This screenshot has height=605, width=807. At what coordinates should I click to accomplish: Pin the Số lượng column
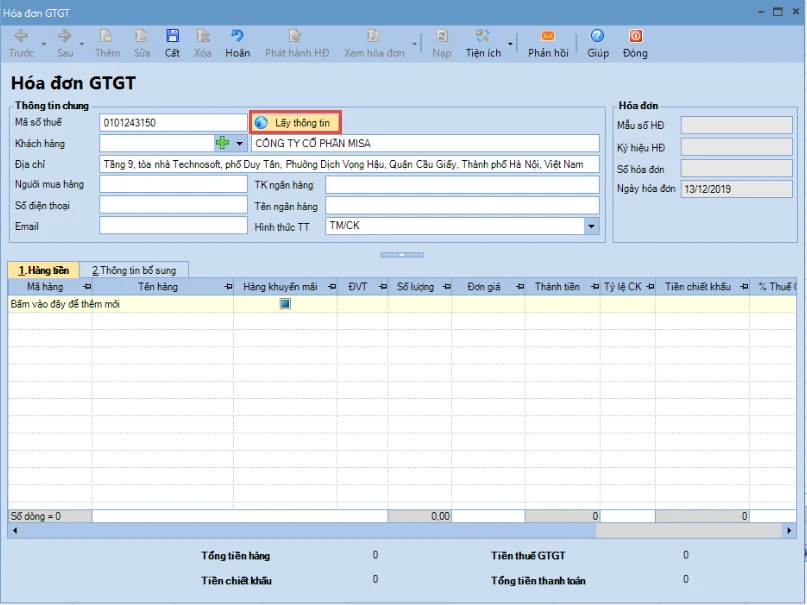[446, 287]
